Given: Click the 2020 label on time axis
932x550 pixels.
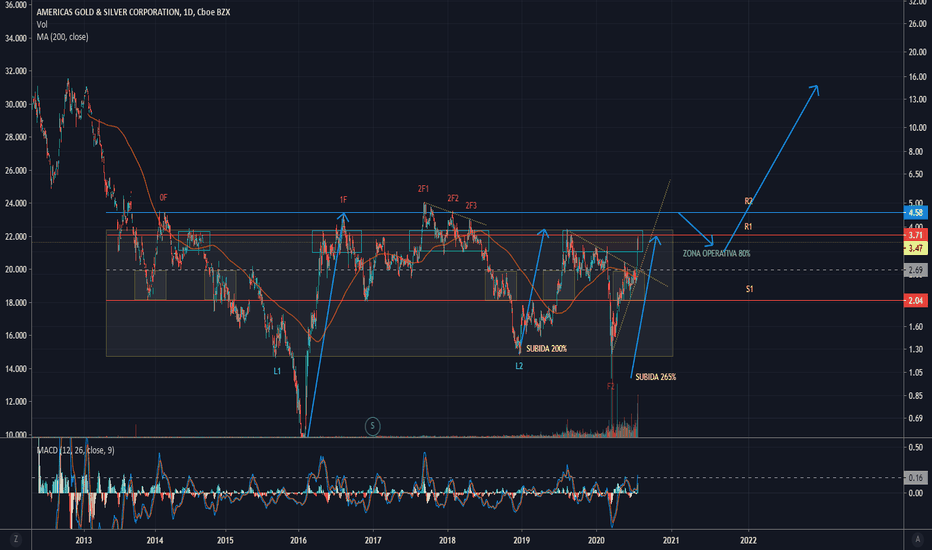Looking at the screenshot, I should point(596,540).
